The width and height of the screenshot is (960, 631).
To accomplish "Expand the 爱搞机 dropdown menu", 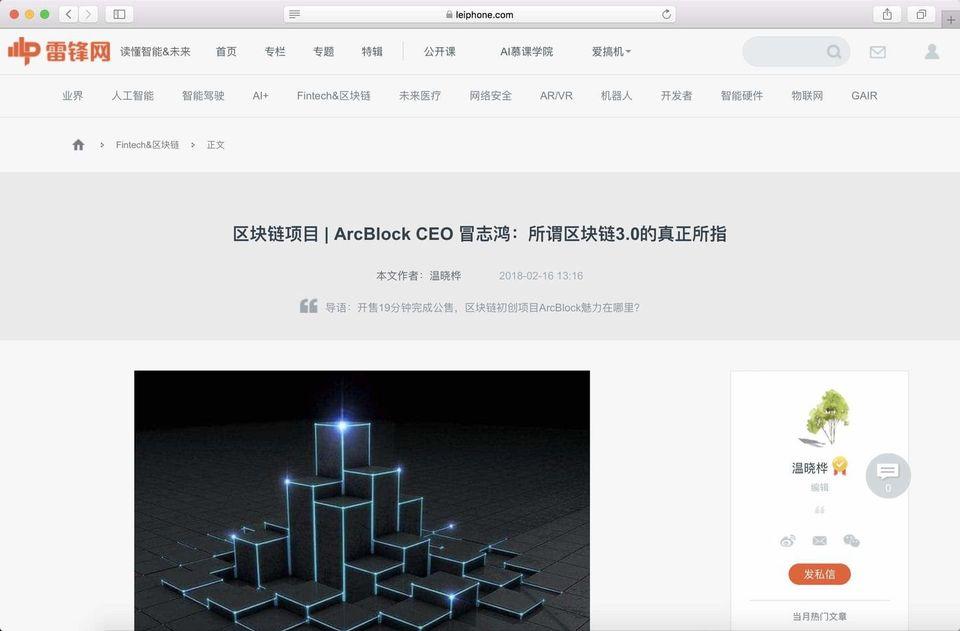I will click(x=611, y=52).
